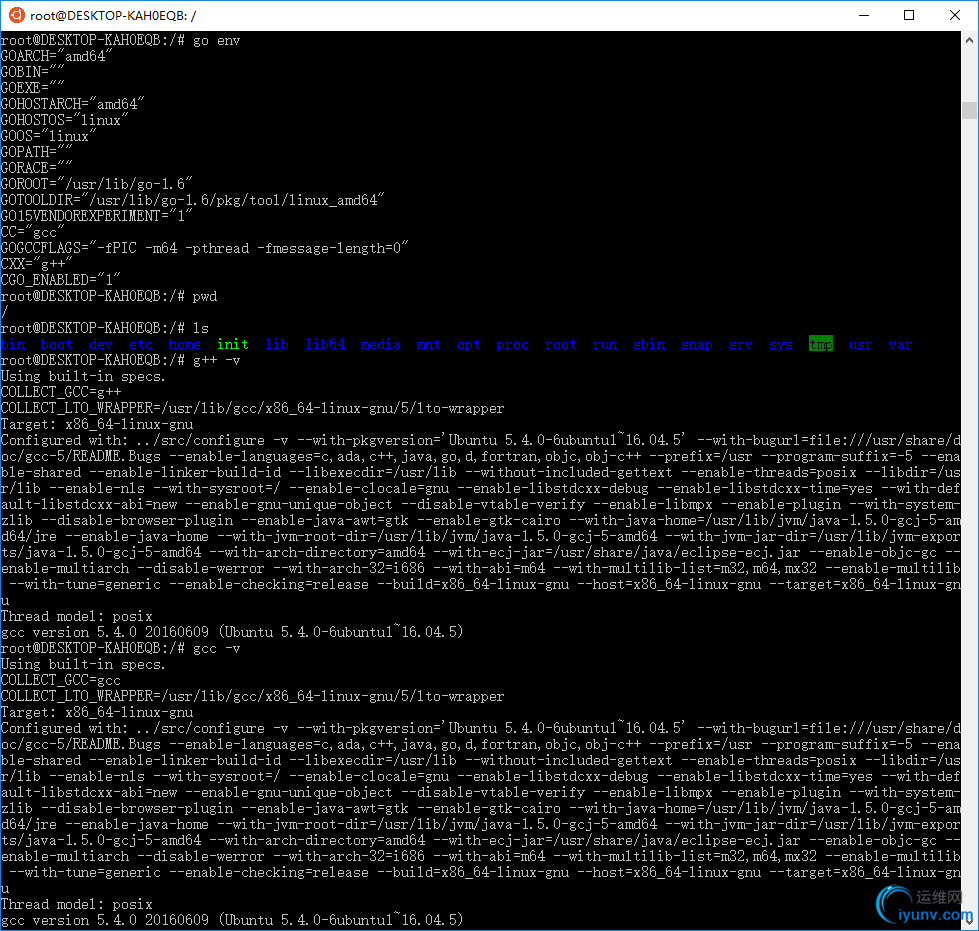The height and width of the screenshot is (931, 979).
Task: Click the 'gcc -v' command text
Action: pos(216,648)
